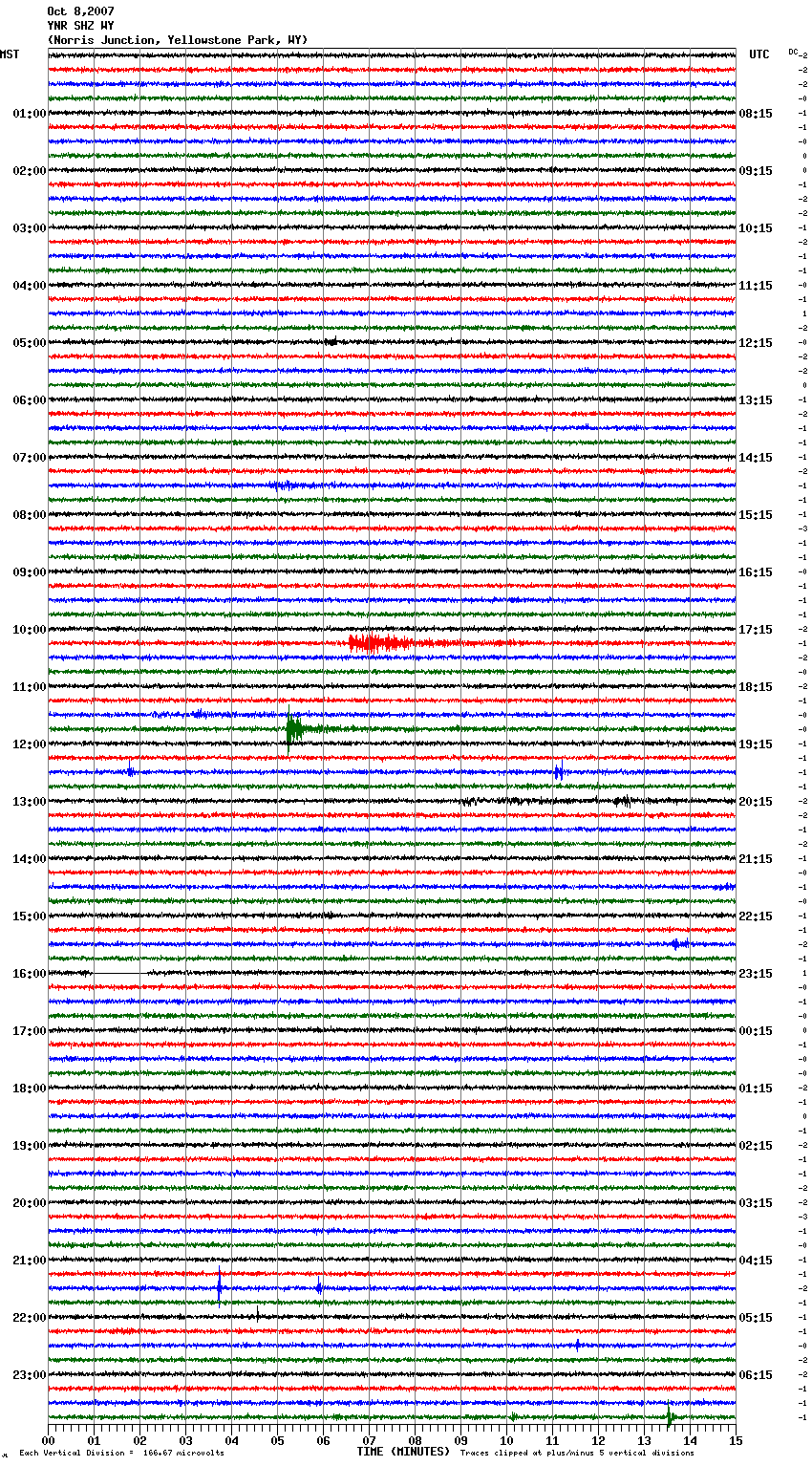Click the '00:15' UTC time label
812x1466 pixels.
(756, 1031)
